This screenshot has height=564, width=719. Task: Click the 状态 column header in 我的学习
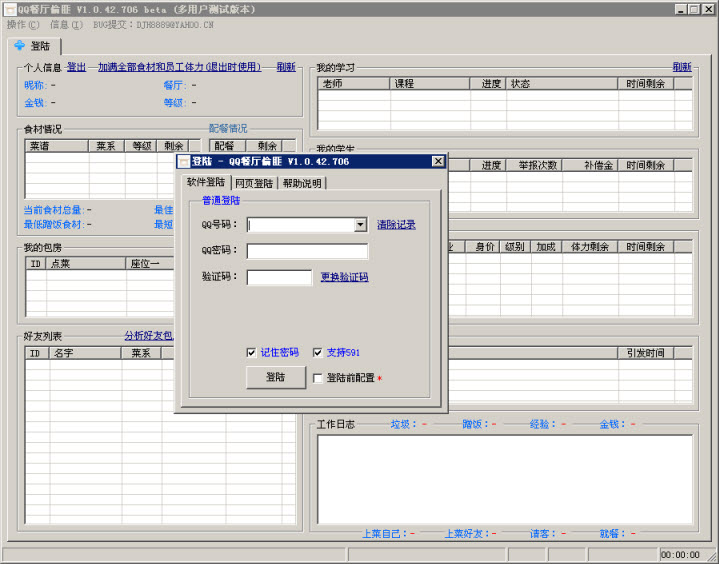[x=562, y=83]
